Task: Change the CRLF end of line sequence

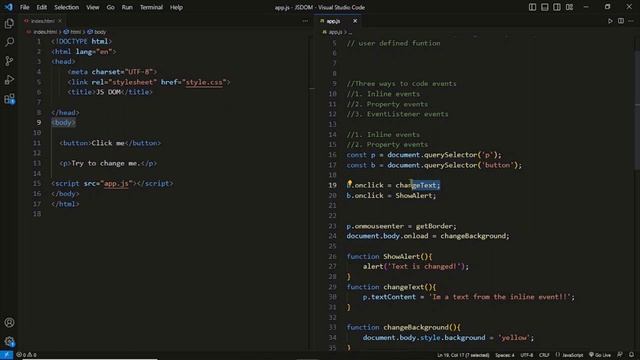Action: [x=544, y=355]
